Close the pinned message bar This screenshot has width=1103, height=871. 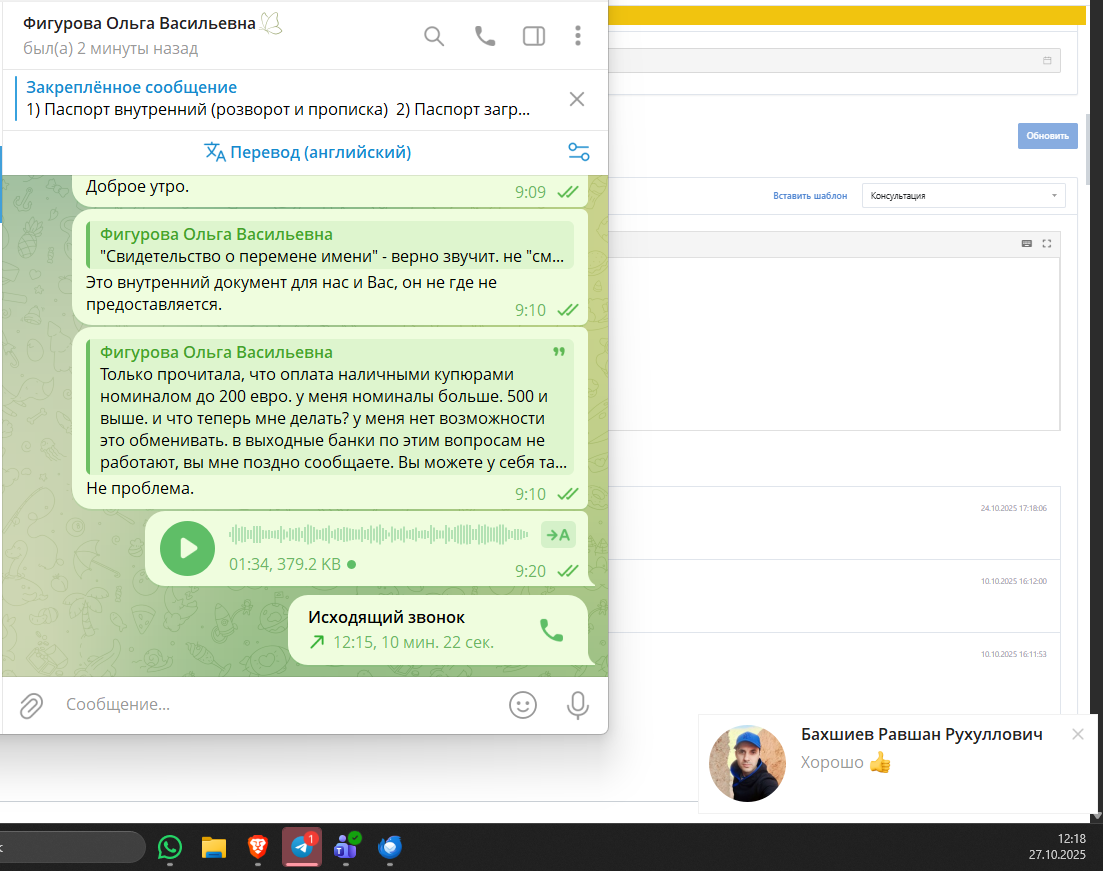pyautogui.click(x=577, y=99)
